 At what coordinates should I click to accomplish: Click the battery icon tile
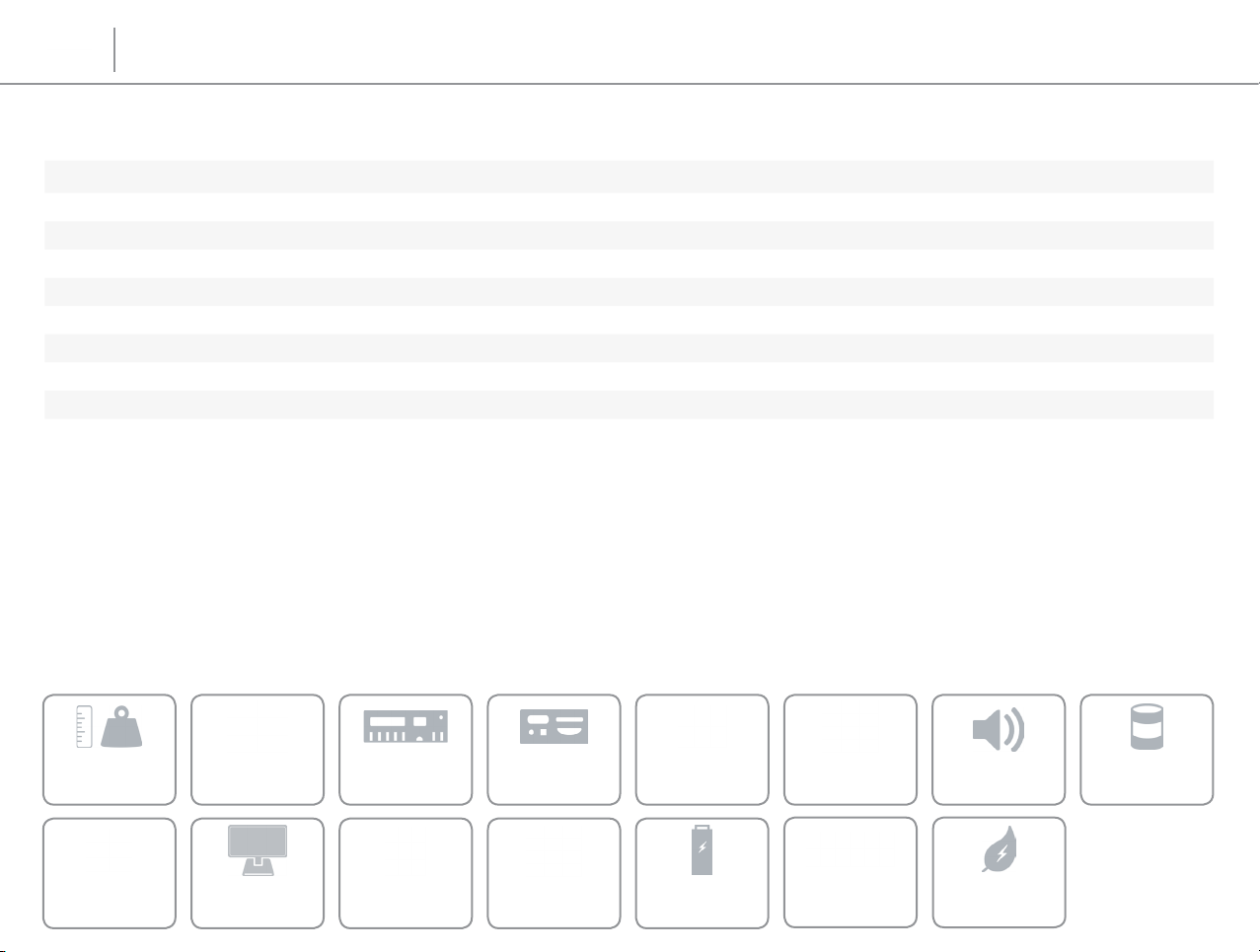(x=702, y=872)
